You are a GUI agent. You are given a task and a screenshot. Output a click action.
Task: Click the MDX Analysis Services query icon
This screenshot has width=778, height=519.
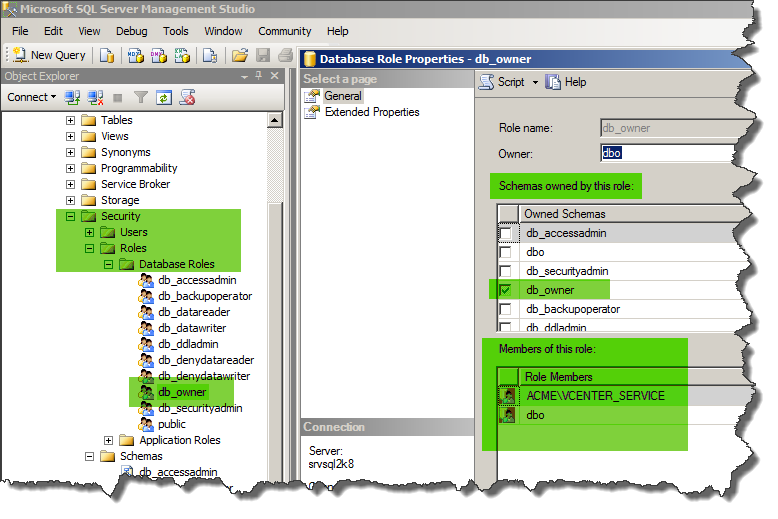point(135,55)
